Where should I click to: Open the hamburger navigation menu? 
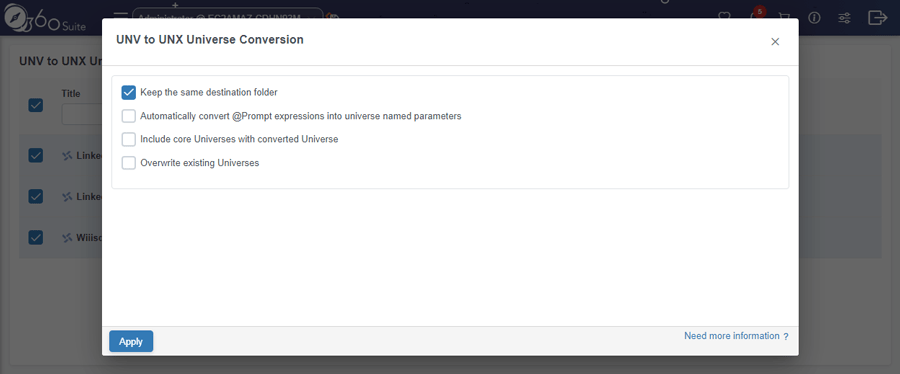pyautogui.click(x=121, y=15)
